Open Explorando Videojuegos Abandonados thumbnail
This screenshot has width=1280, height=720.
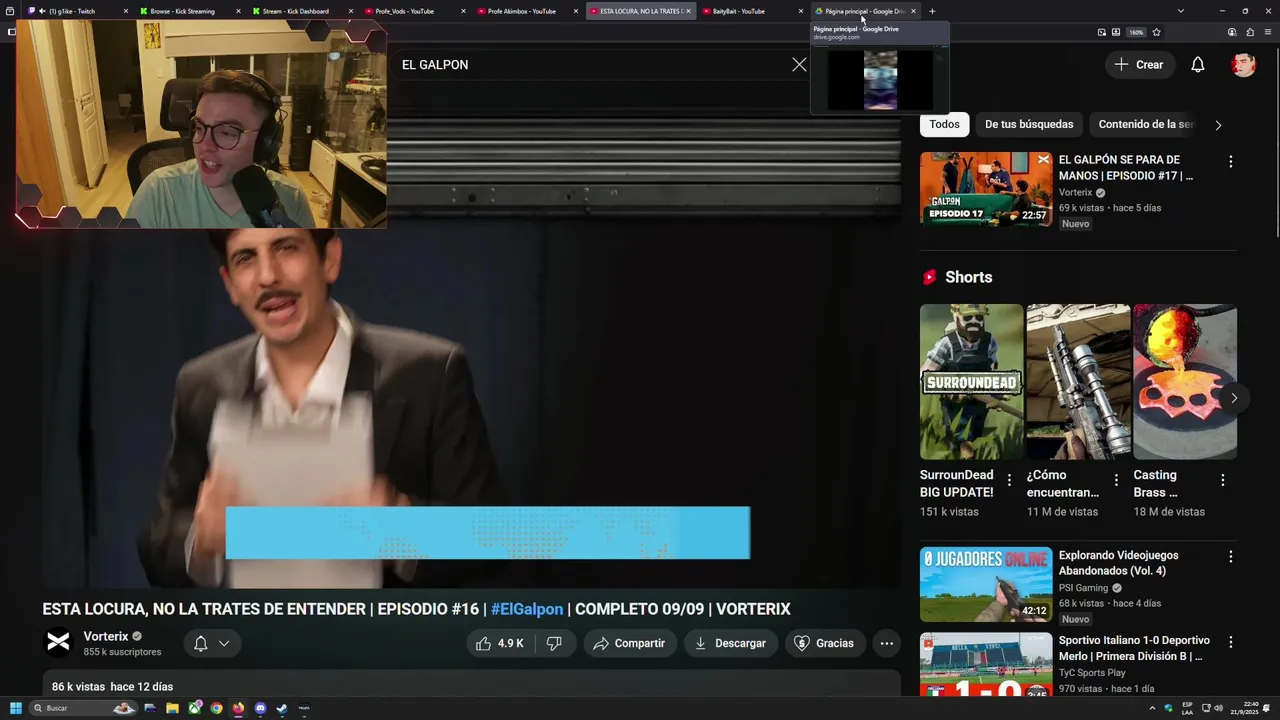[x=986, y=584]
